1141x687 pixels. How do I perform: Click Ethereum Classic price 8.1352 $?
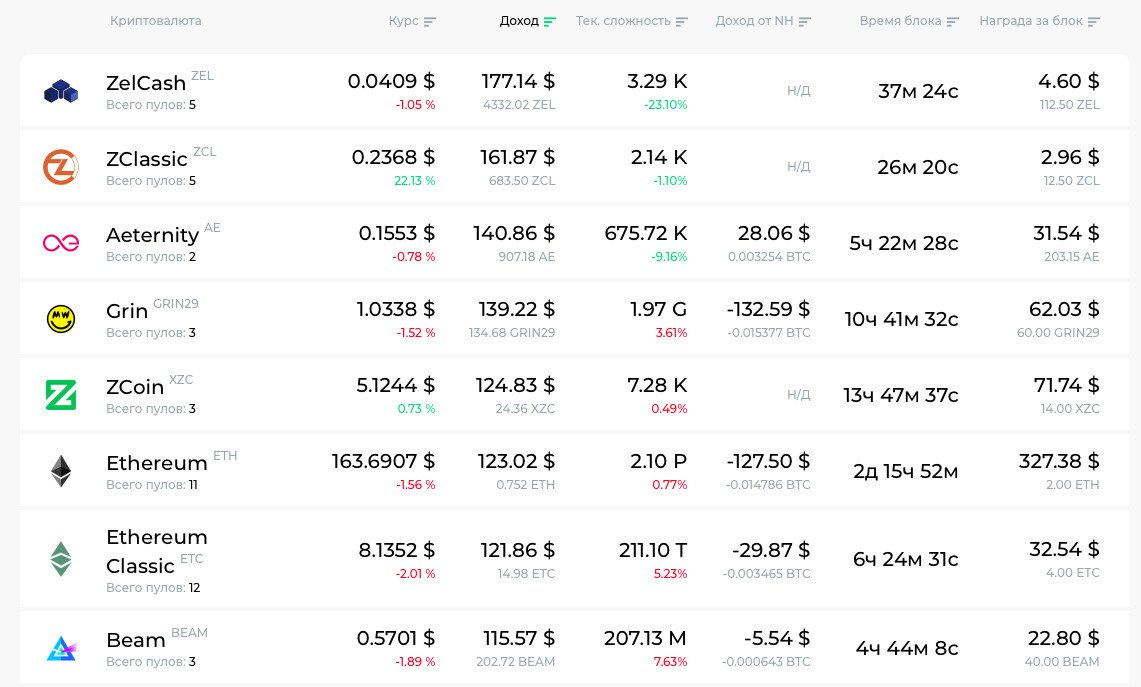pos(397,550)
